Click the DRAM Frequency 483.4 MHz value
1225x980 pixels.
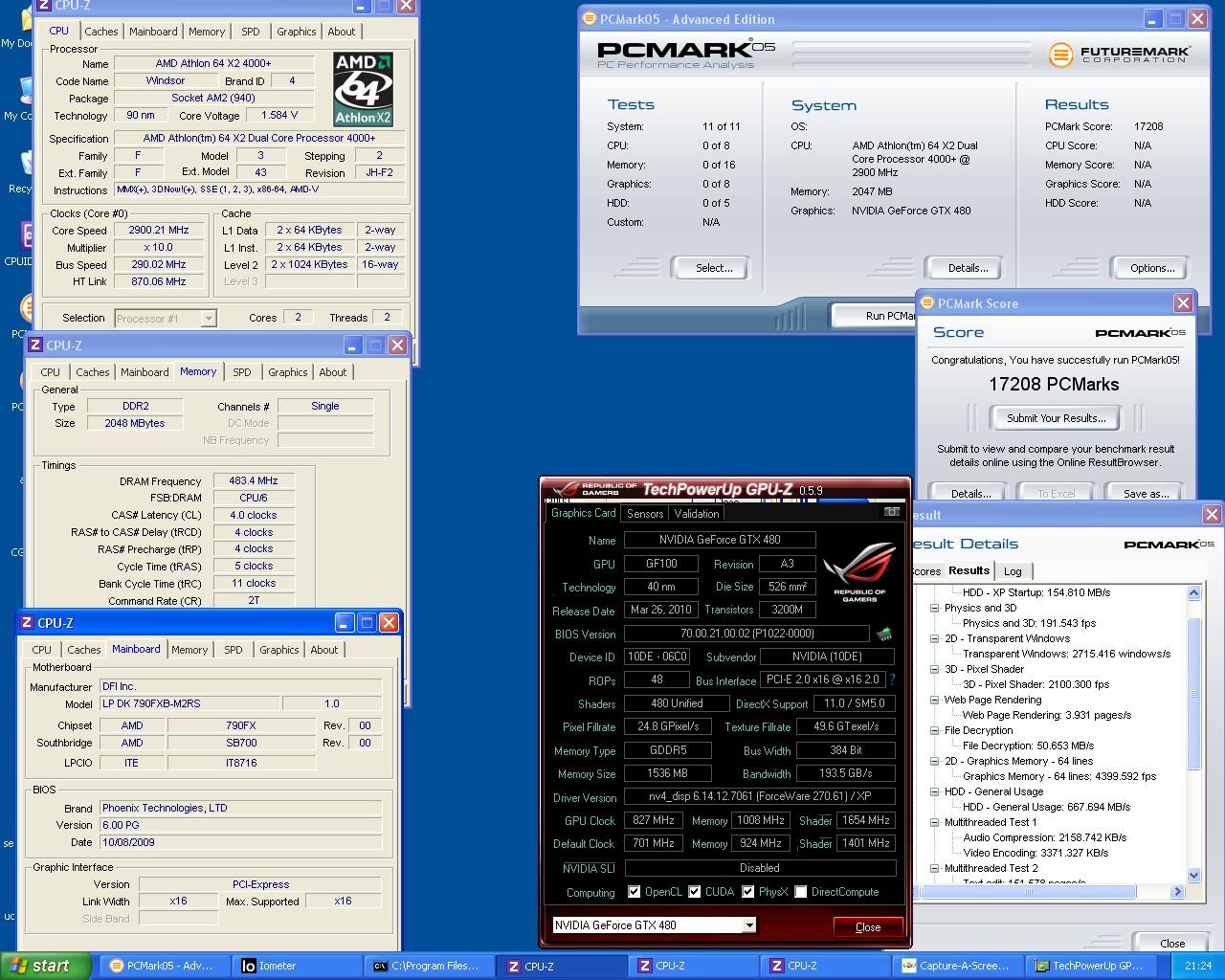[x=253, y=480]
